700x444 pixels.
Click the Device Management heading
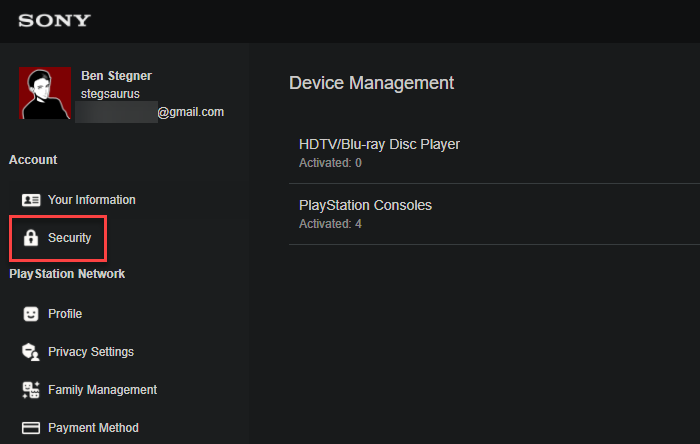tap(371, 83)
